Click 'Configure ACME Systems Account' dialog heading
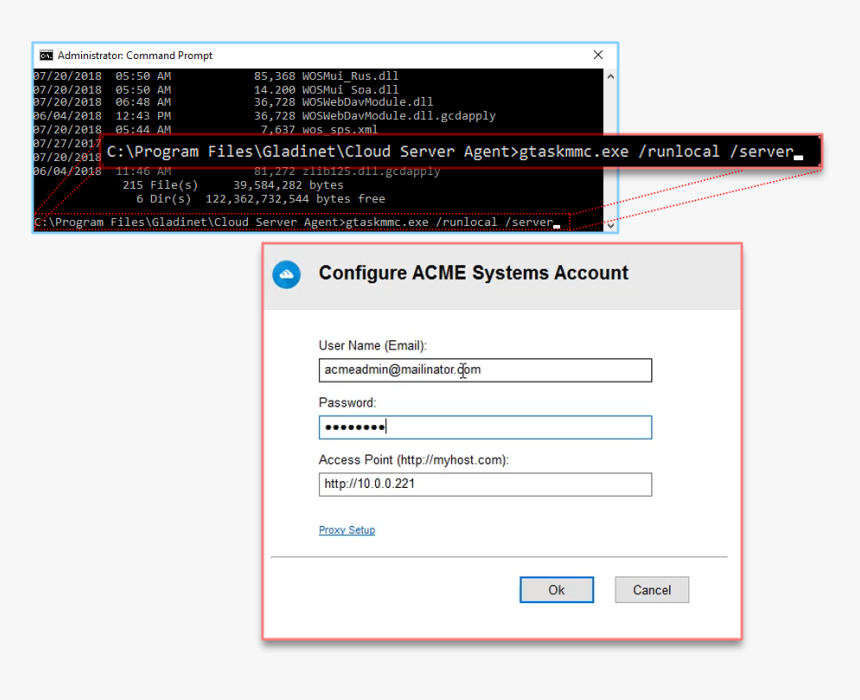This screenshot has width=860, height=700. tap(473, 273)
